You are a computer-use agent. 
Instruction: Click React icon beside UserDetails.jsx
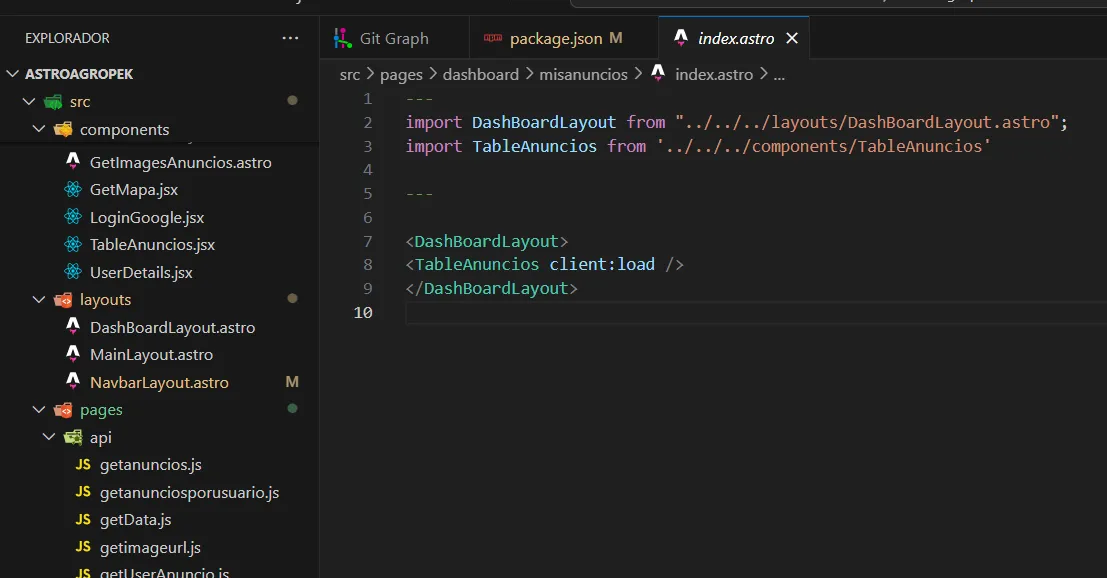(x=73, y=272)
